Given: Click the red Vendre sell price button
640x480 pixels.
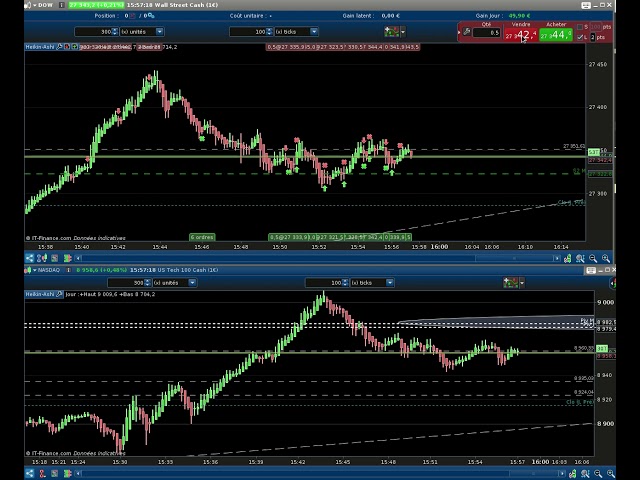Looking at the screenshot, I should (x=521, y=35).
